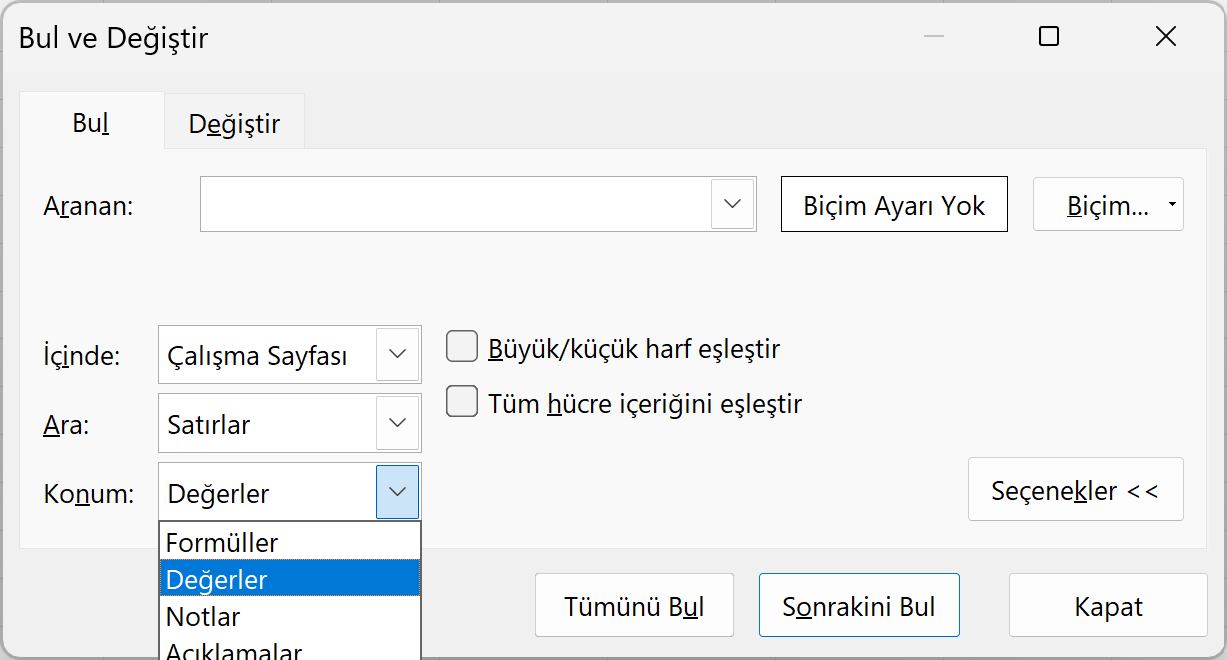This screenshot has width=1227, height=660.
Task: Click the Aranan search text field
Action: click(455, 205)
